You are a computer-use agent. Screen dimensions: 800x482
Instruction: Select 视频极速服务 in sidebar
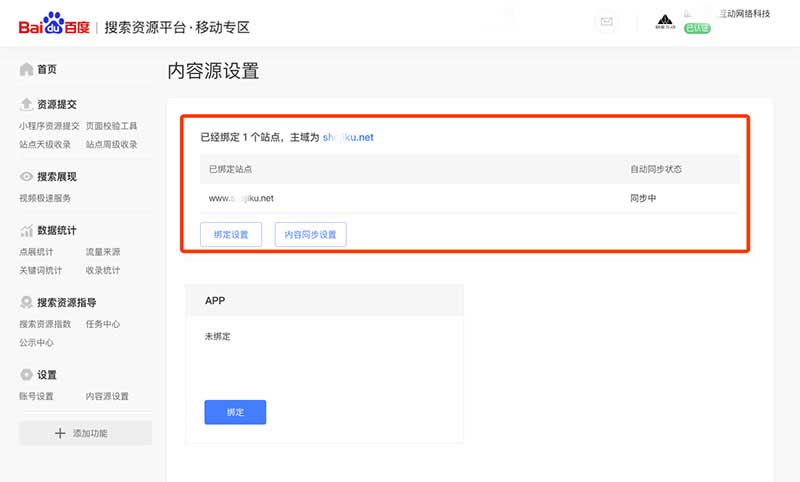coord(45,198)
